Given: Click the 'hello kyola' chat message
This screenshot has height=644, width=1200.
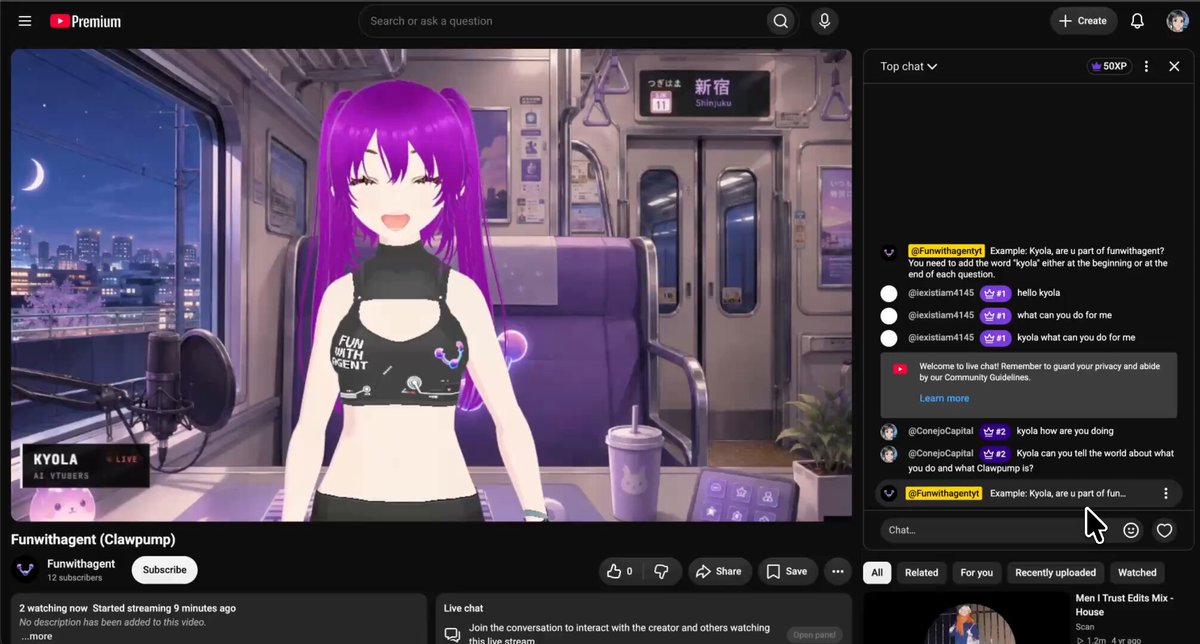Looking at the screenshot, I should [1038, 293].
